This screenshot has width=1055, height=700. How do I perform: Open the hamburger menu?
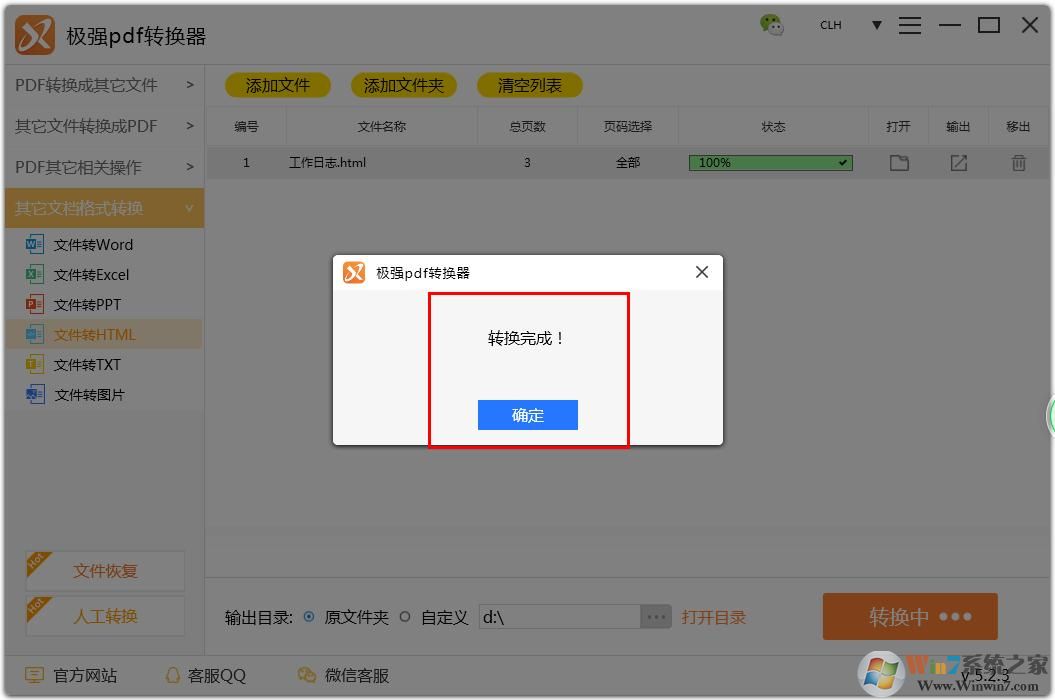[909, 25]
